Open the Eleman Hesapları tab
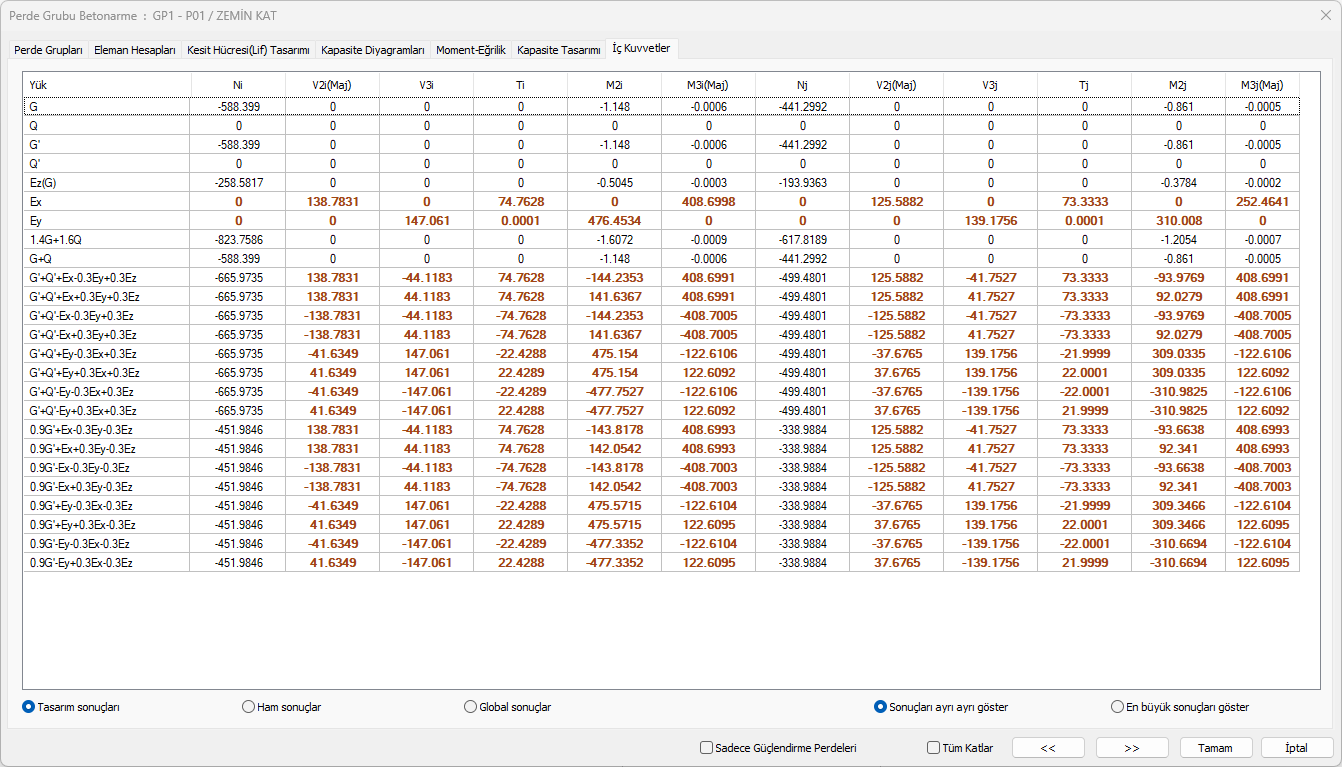Viewport: 1342px width, 767px height. (134, 50)
